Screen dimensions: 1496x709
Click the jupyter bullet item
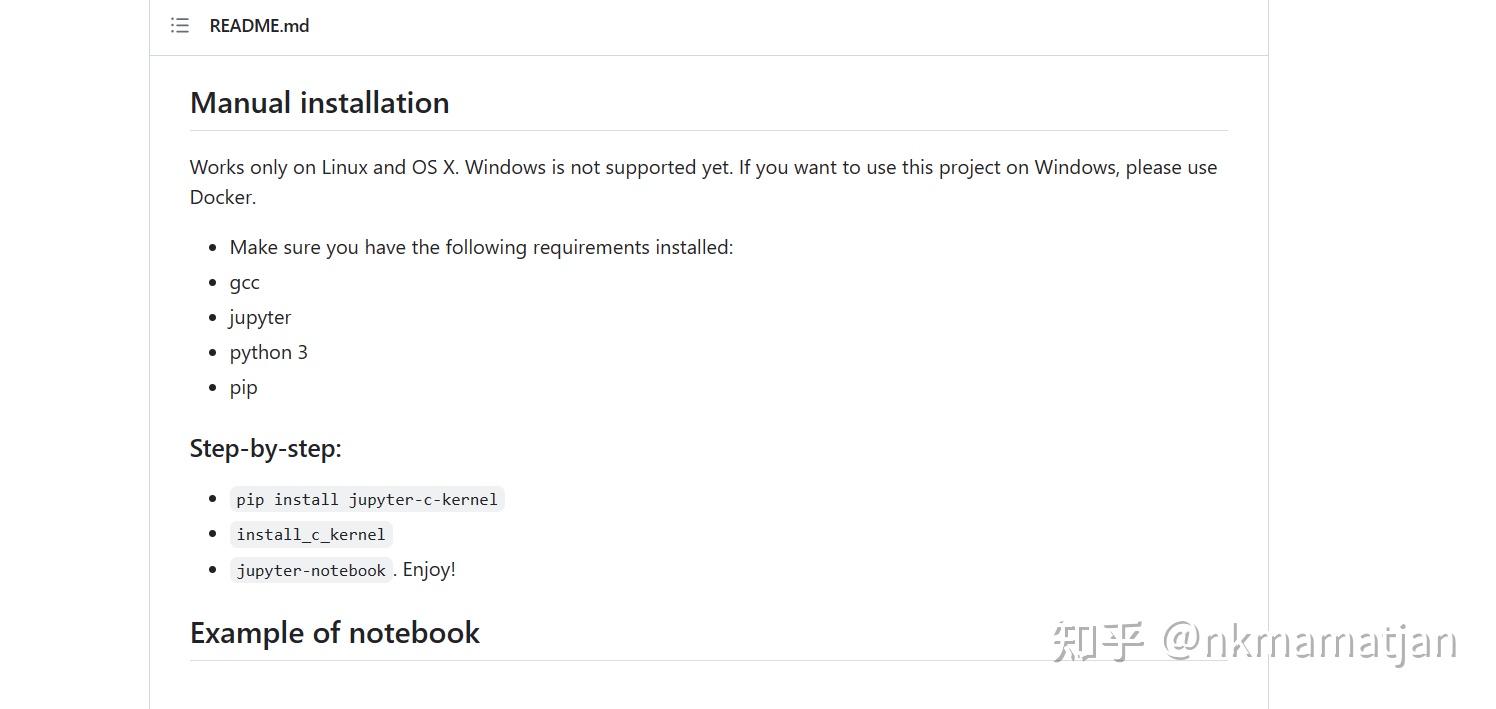tap(259, 317)
